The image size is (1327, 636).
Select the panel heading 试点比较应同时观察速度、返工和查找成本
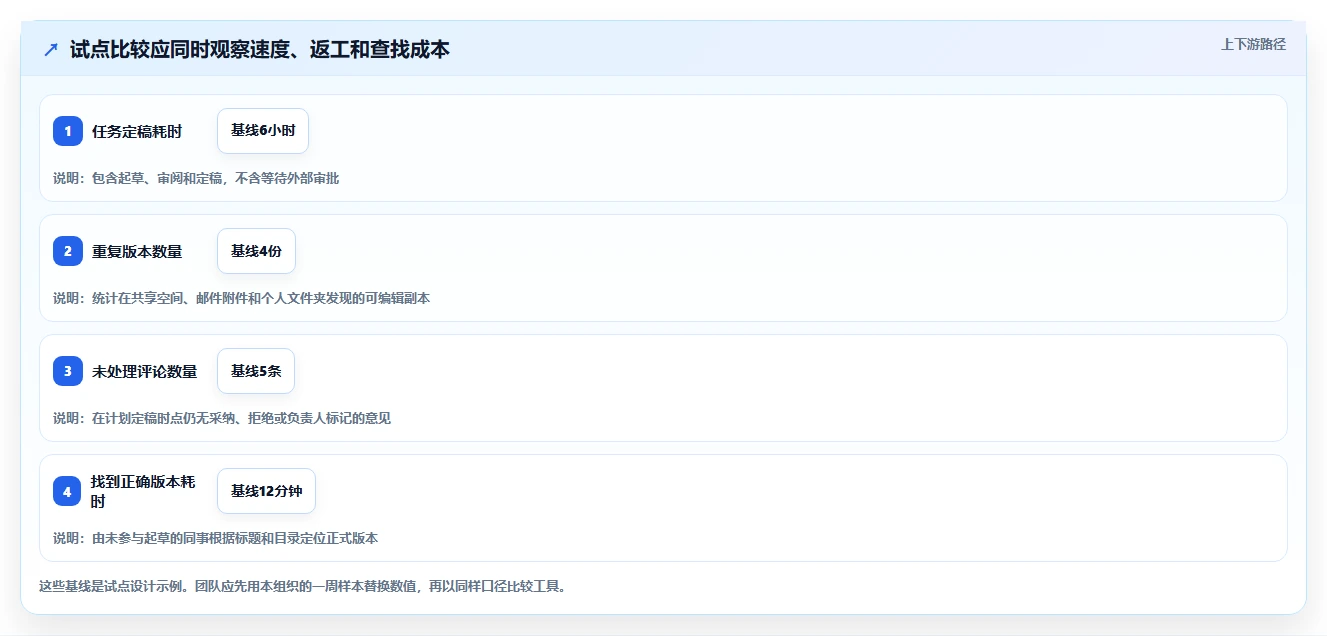coord(260,49)
